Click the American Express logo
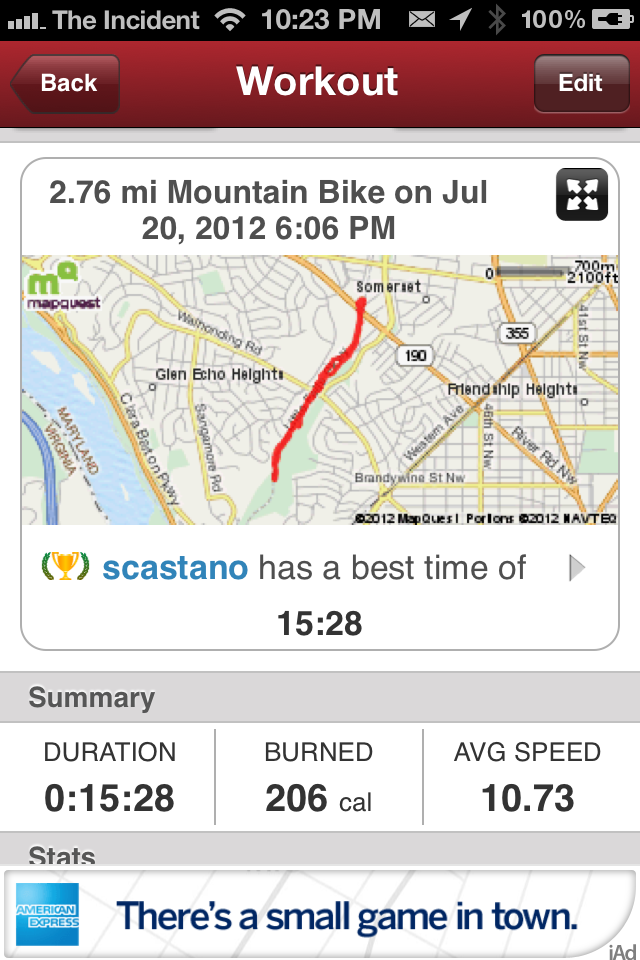Screen dimensions: 640x960 coord(48,914)
